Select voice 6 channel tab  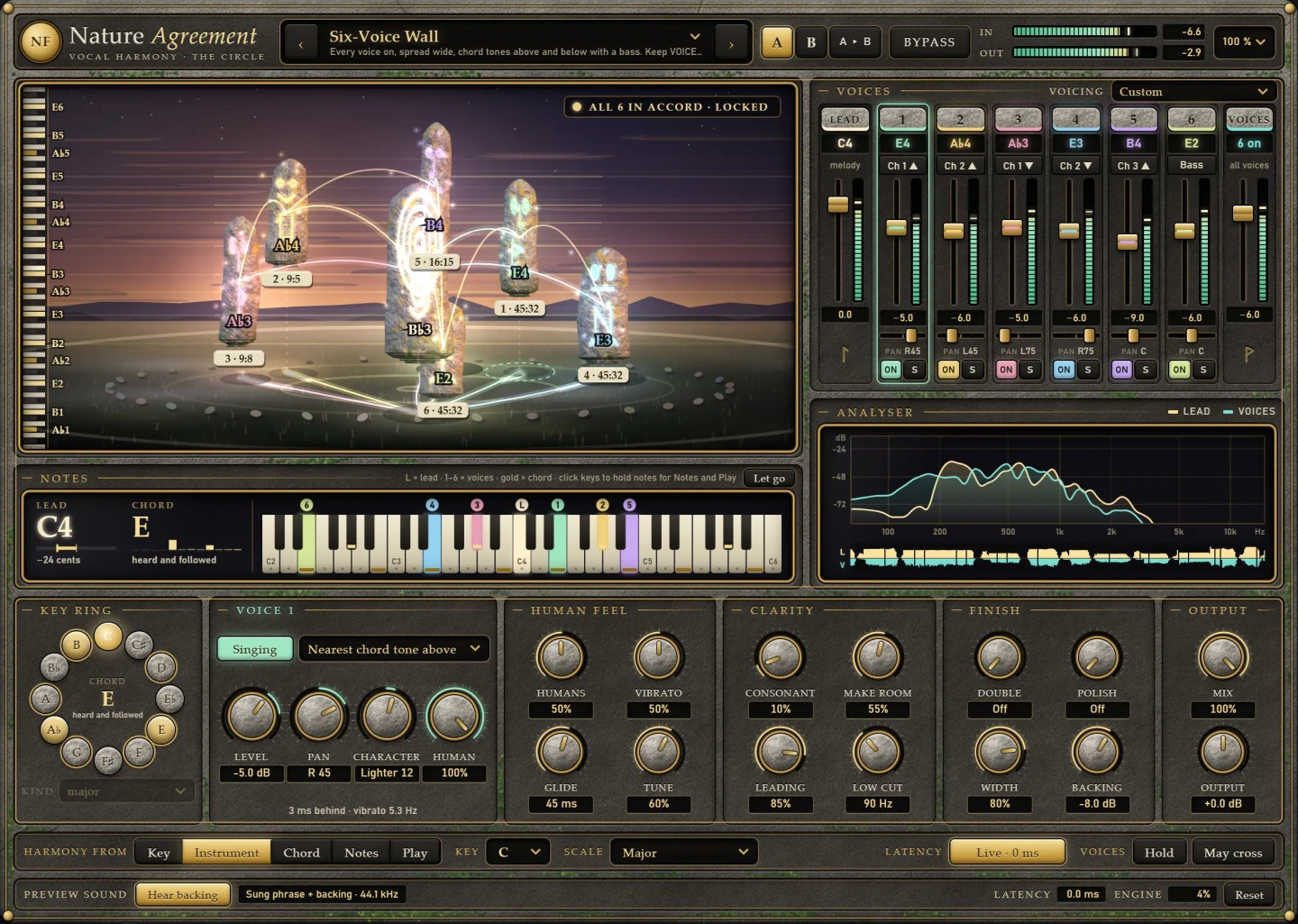1191,119
